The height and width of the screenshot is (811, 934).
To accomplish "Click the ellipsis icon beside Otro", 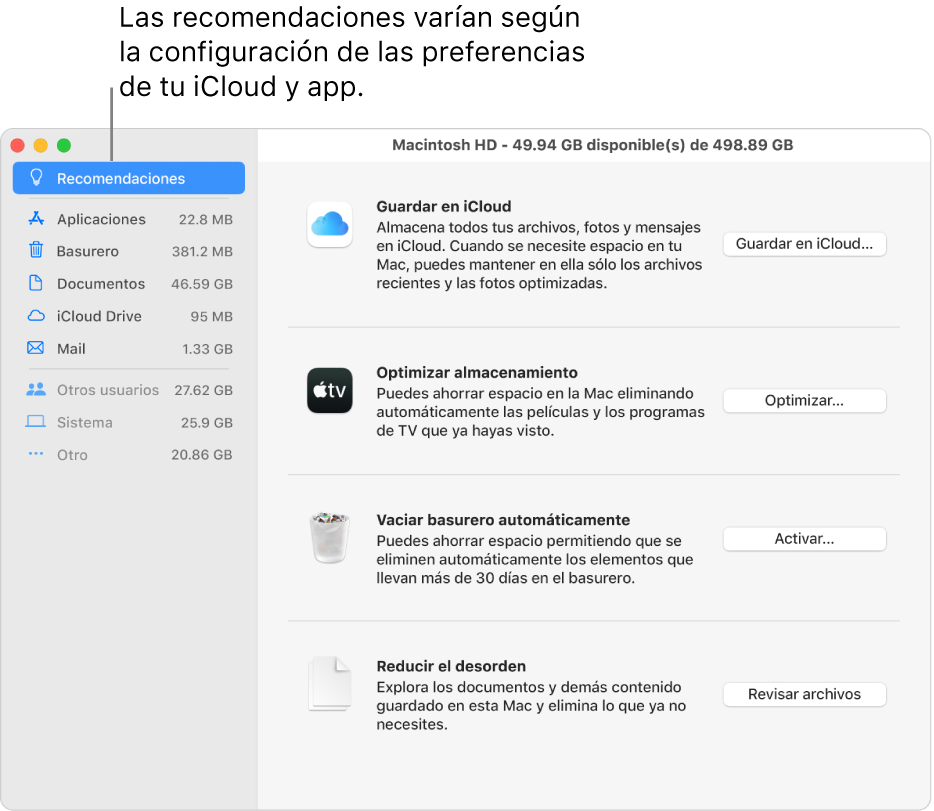I will 36,454.
